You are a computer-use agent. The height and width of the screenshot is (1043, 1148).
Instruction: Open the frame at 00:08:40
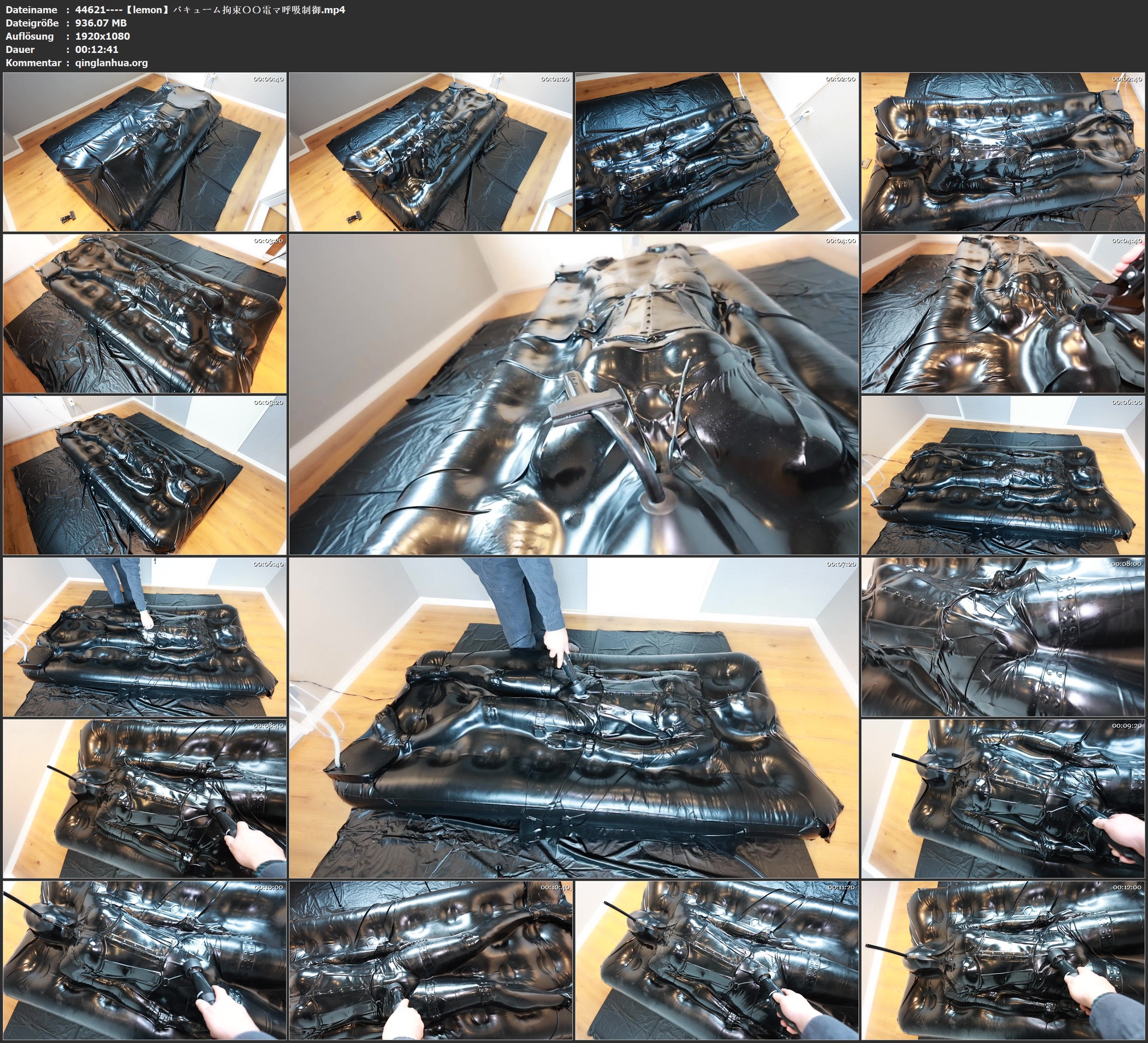[145, 798]
